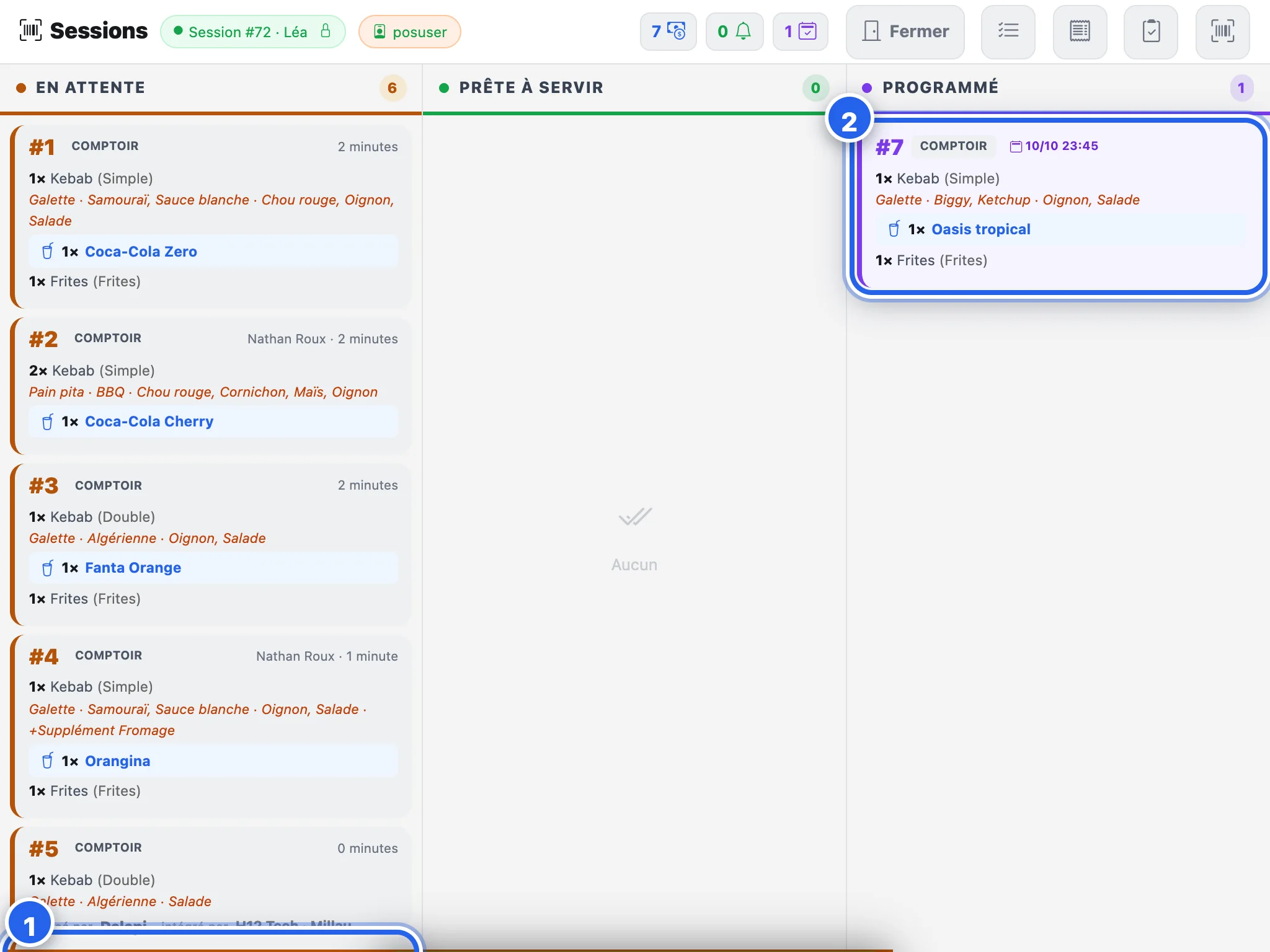
Task: Click the barcode scanner icon button
Action: [x=1222, y=31]
